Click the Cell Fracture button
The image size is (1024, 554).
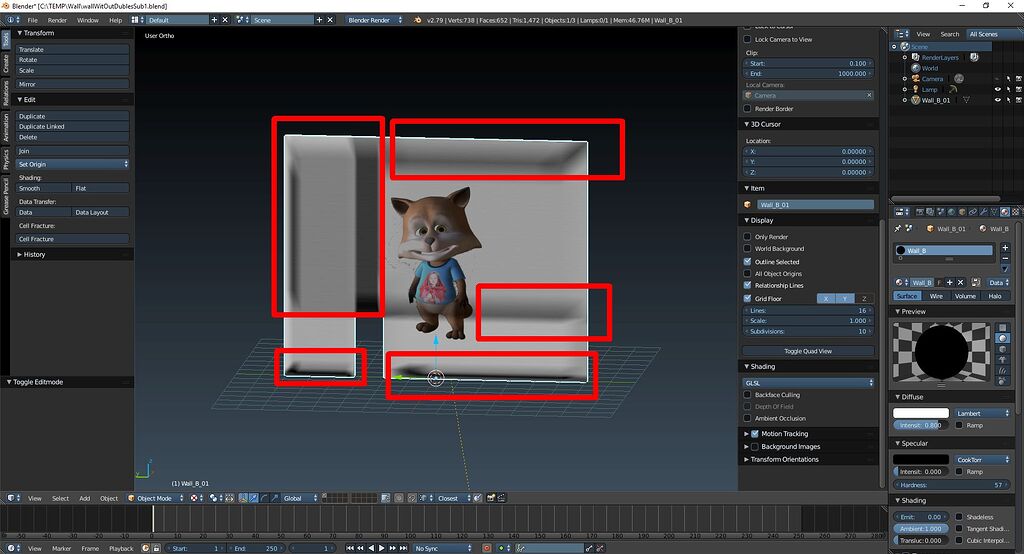72,238
